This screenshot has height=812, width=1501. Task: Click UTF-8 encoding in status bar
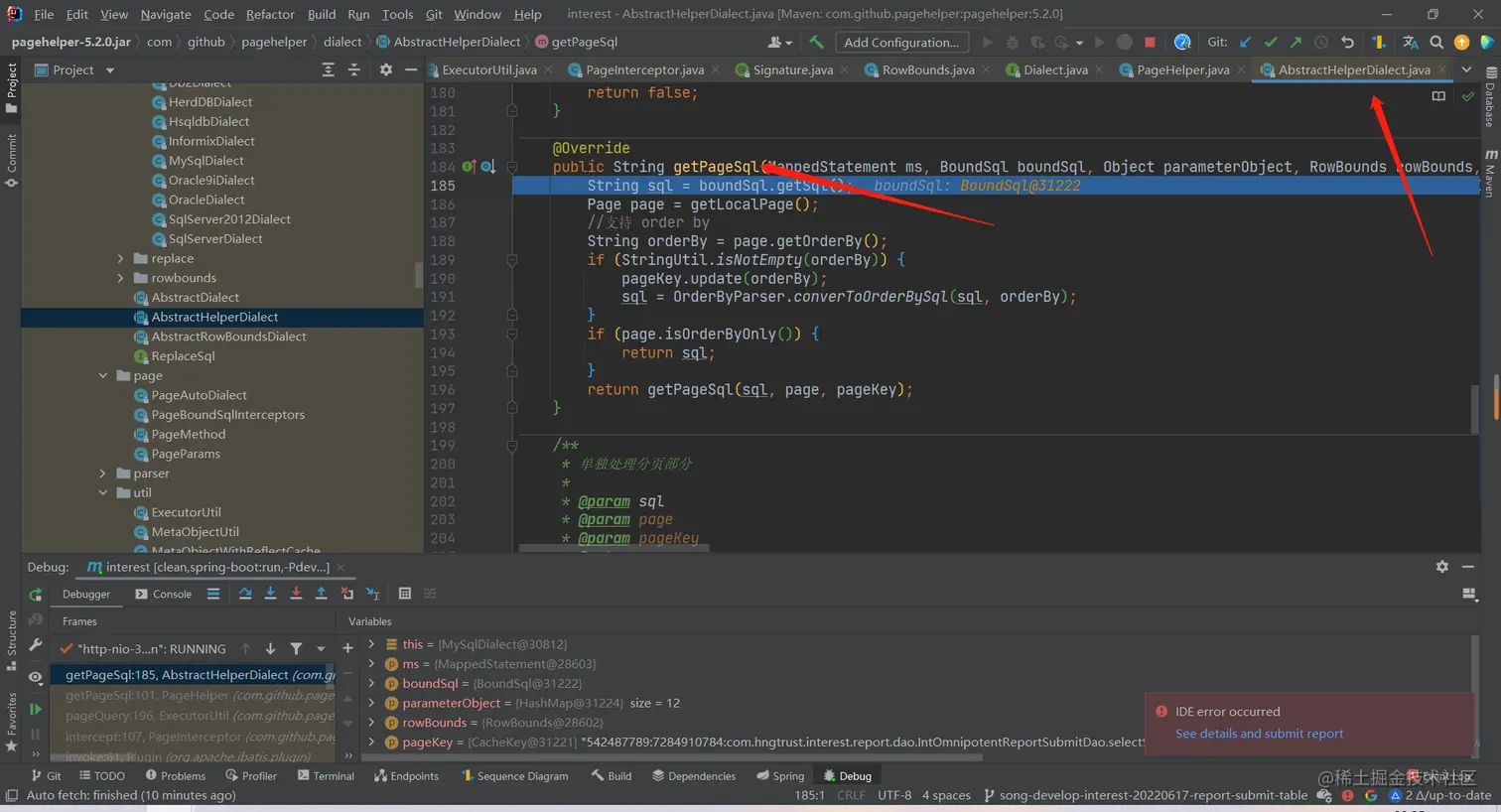894,795
